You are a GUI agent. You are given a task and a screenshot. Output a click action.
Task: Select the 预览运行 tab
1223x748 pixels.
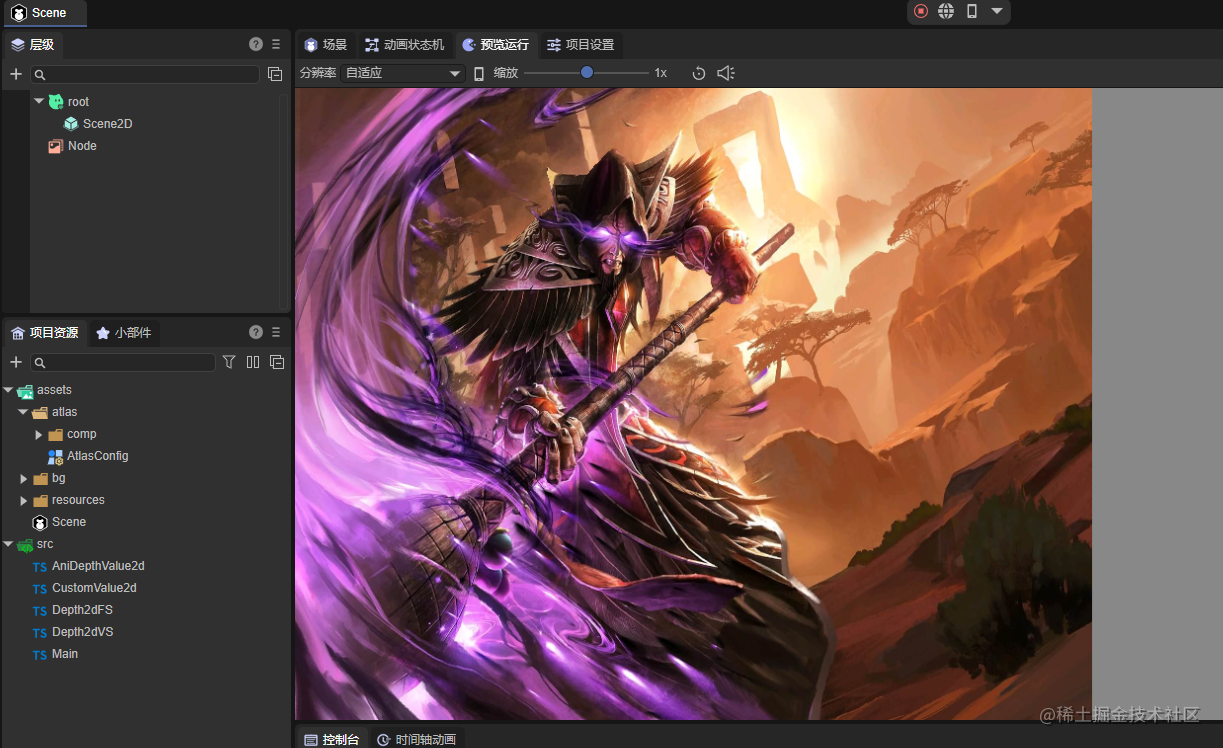pos(496,45)
